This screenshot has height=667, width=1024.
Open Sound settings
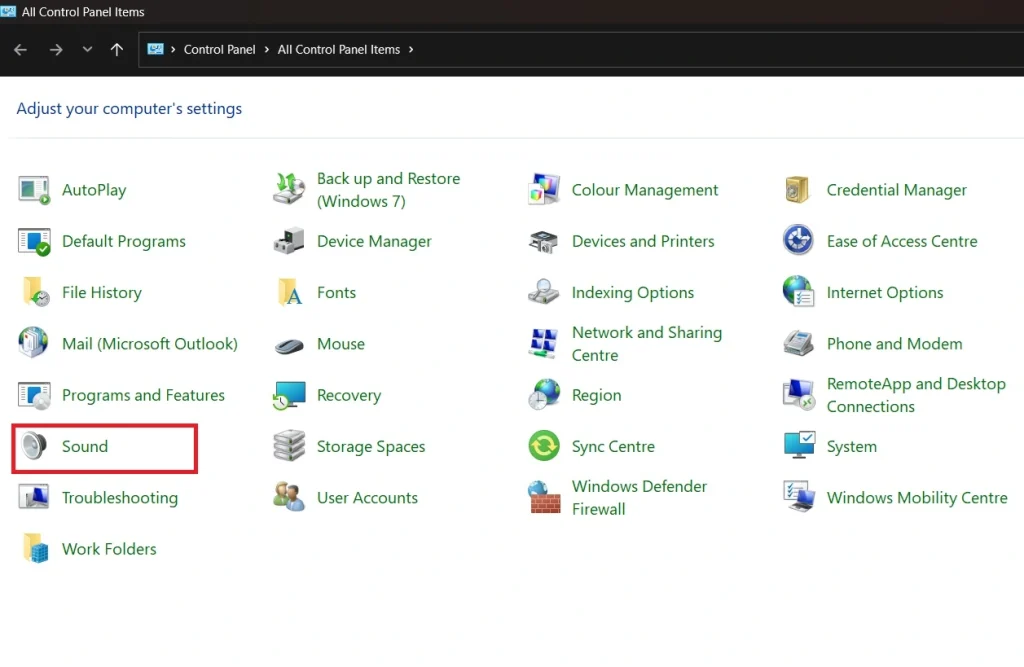85,446
